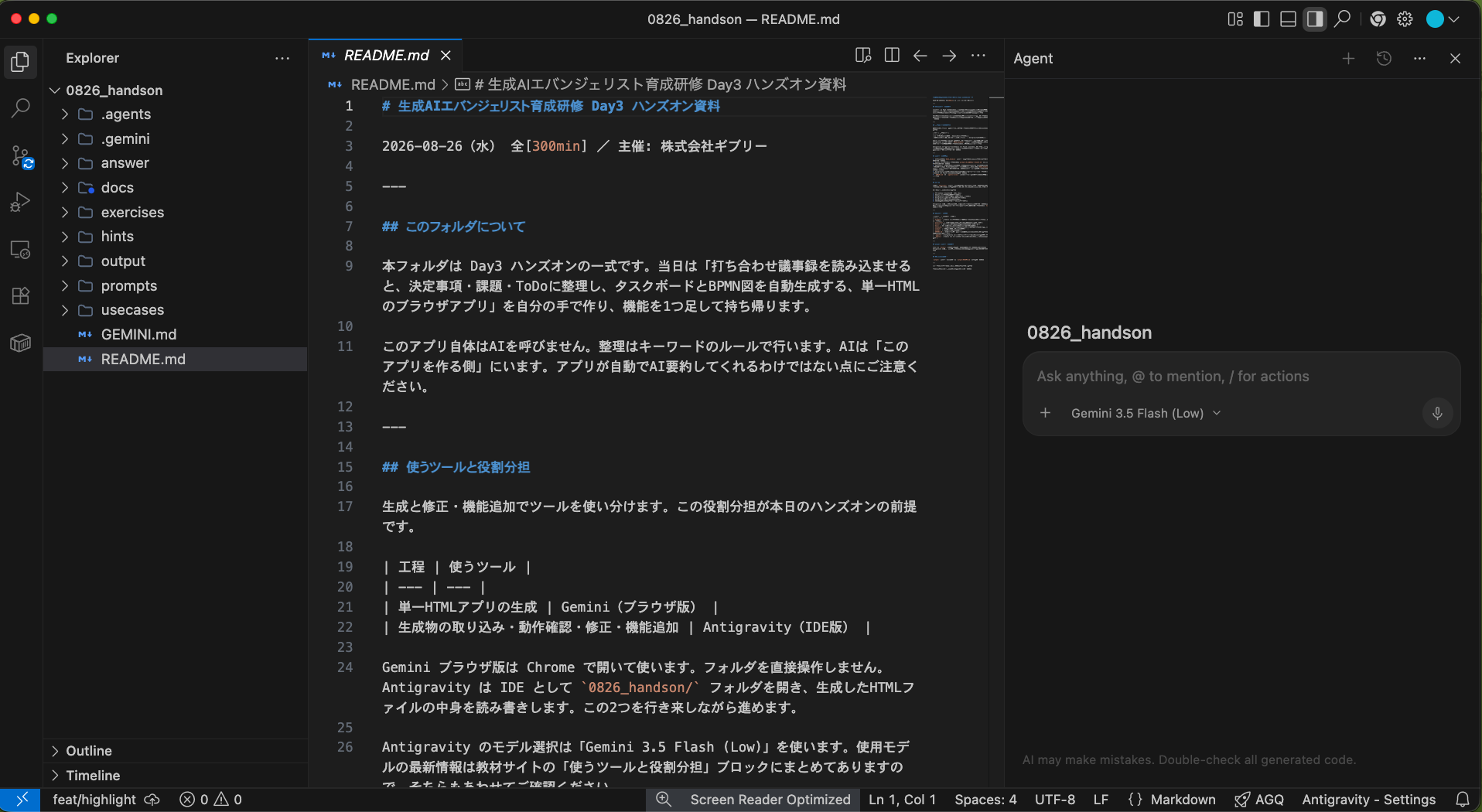Navigate forward with the right arrow
The height and width of the screenshot is (812, 1482).
[949, 56]
